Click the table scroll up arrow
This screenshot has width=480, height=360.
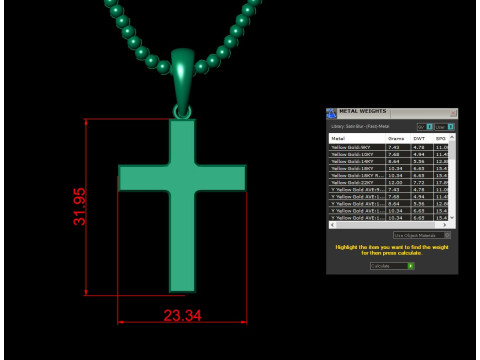(452, 137)
